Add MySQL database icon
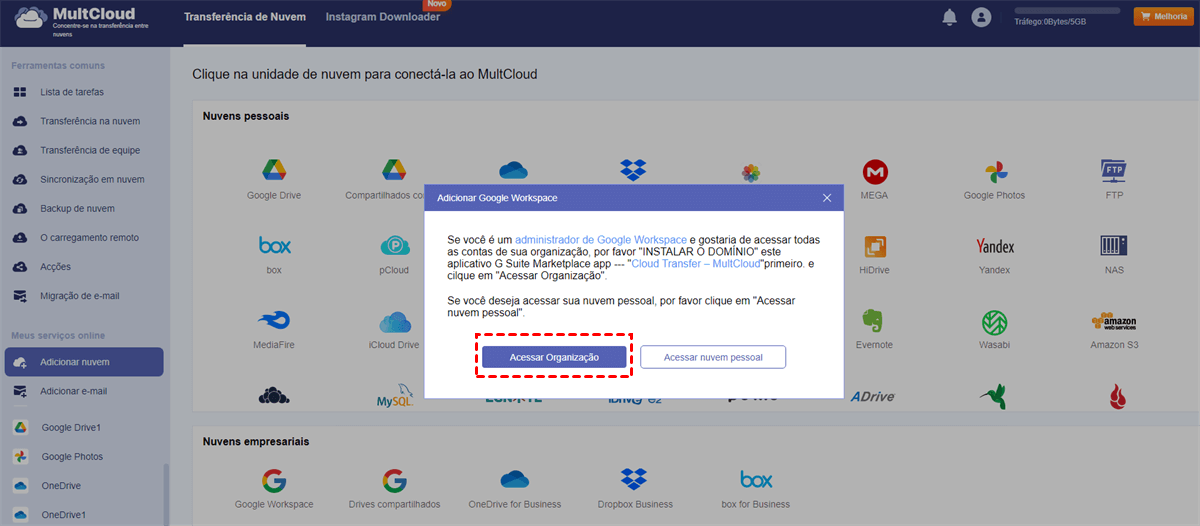The height and width of the screenshot is (526, 1200). point(396,396)
